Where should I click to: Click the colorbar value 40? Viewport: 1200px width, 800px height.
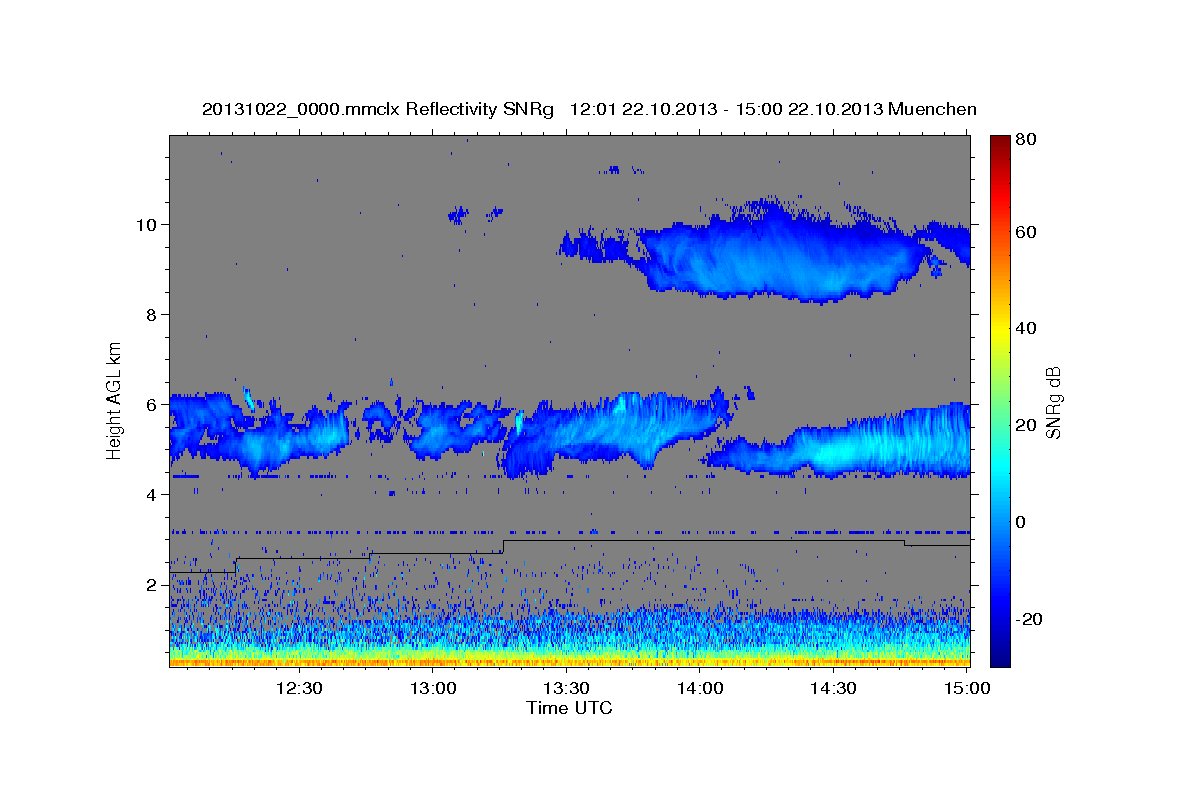1028,329
